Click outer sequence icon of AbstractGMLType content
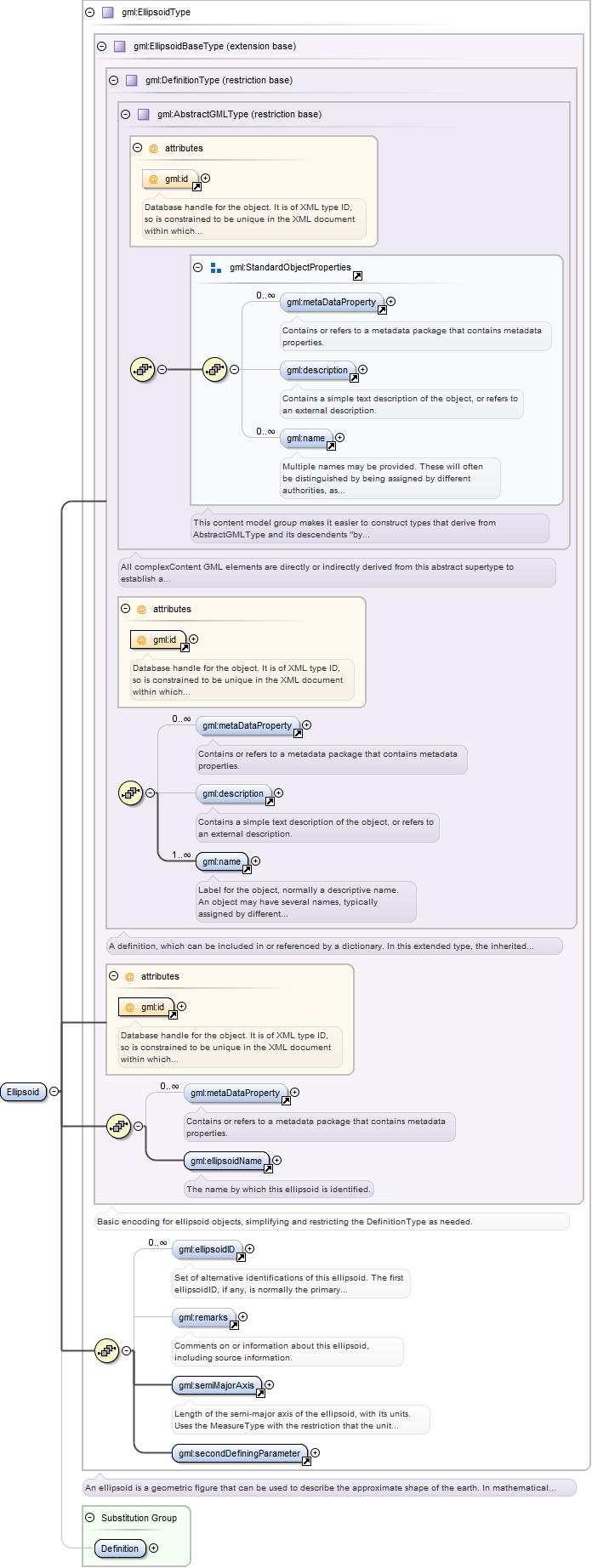 (x=142, y=369)
